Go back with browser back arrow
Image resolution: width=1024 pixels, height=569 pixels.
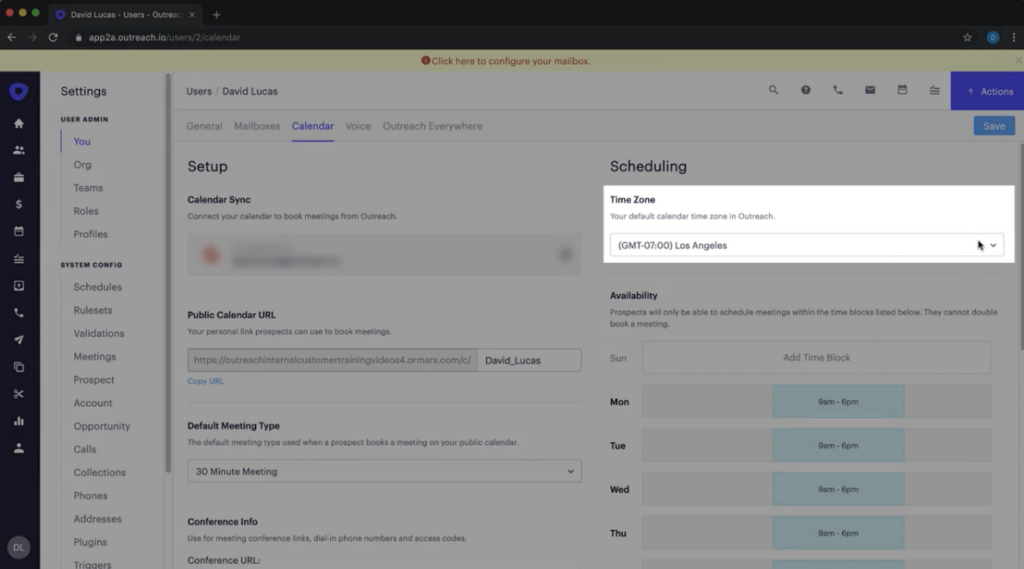click(12, 37)
